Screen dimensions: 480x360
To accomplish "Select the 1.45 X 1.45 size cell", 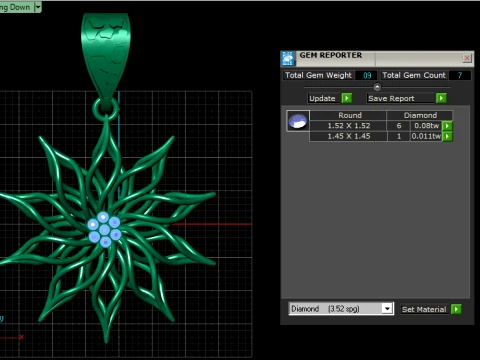I will coord(349,136).
